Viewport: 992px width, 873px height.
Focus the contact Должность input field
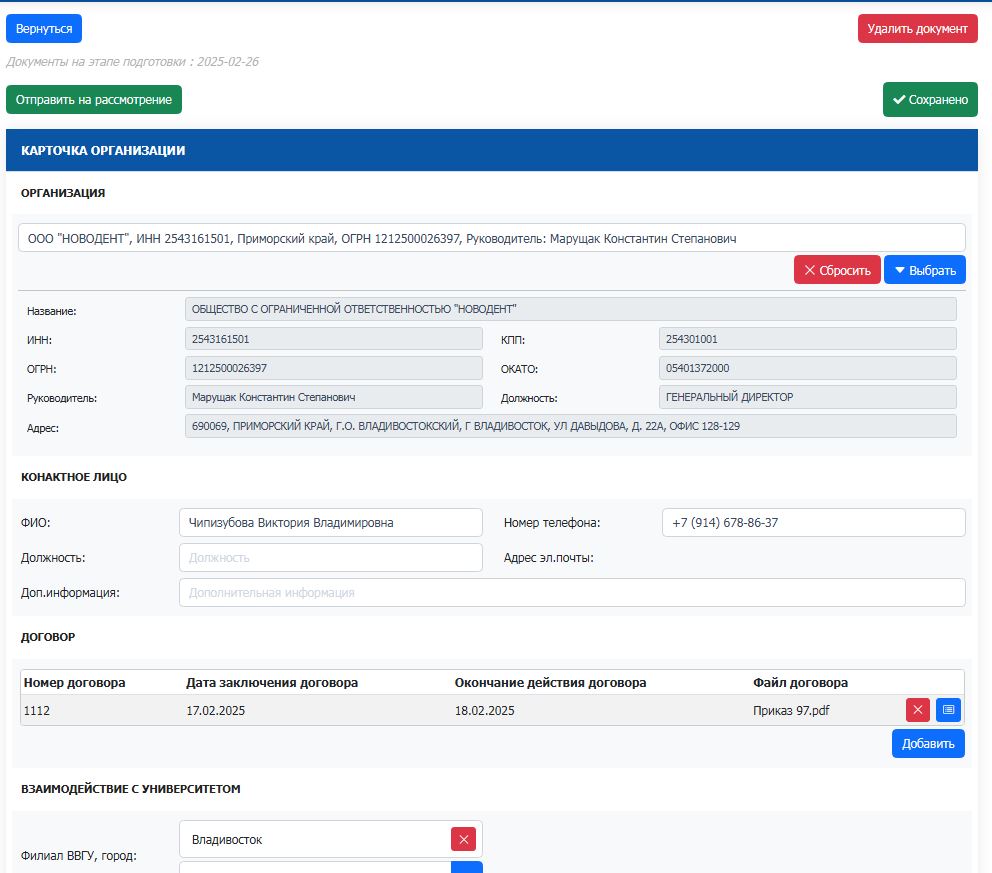click(x=330, y=558)
